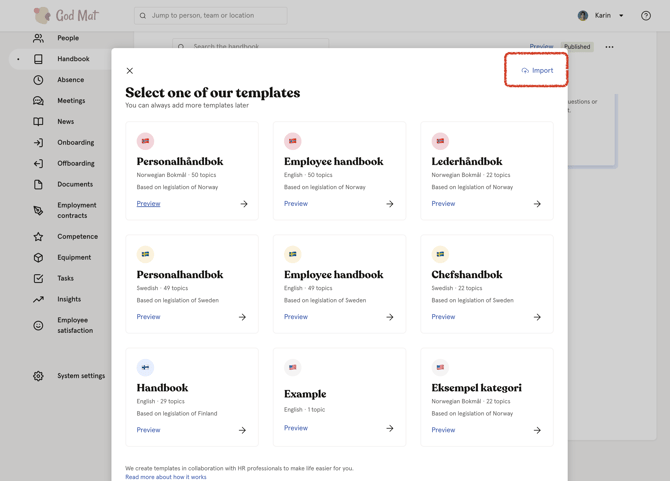Open the Absence clock icon
Viewport: 670px width, 481px height.
pos(38,80)
